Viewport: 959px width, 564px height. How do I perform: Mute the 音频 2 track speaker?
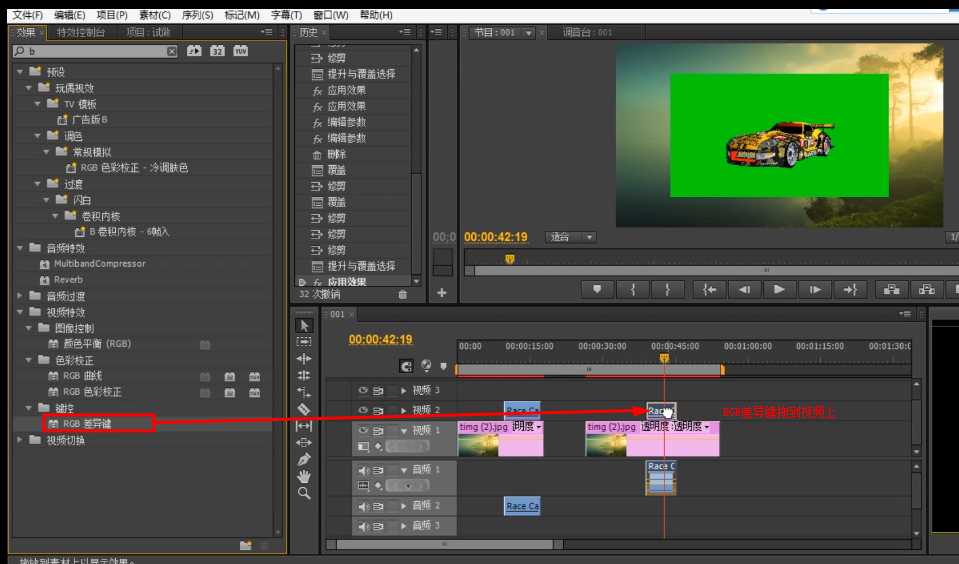click(364, 506)
